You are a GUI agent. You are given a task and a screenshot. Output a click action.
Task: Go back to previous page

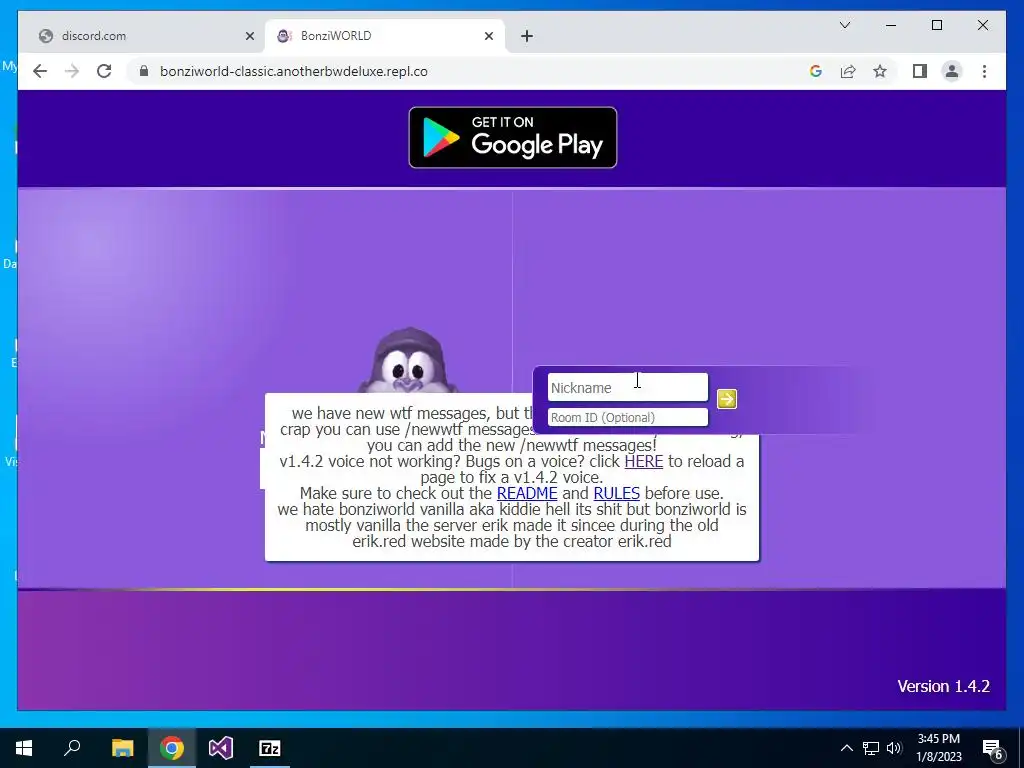click(40, 71)
